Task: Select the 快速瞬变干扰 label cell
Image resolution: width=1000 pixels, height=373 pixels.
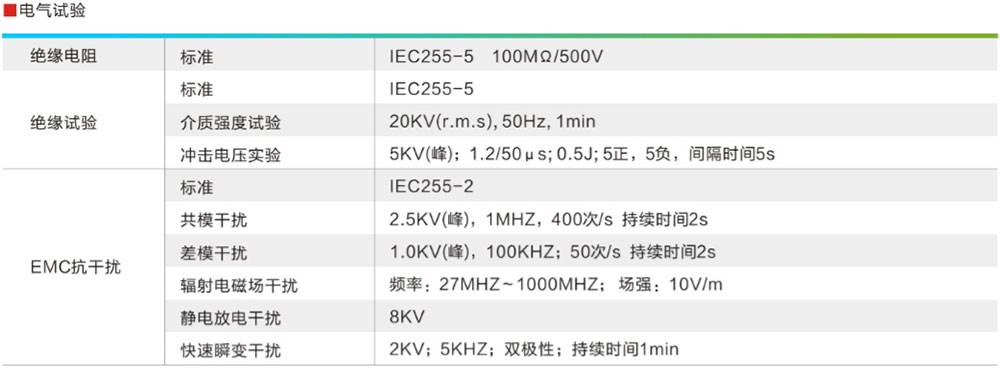Action: tap(270, 350)
